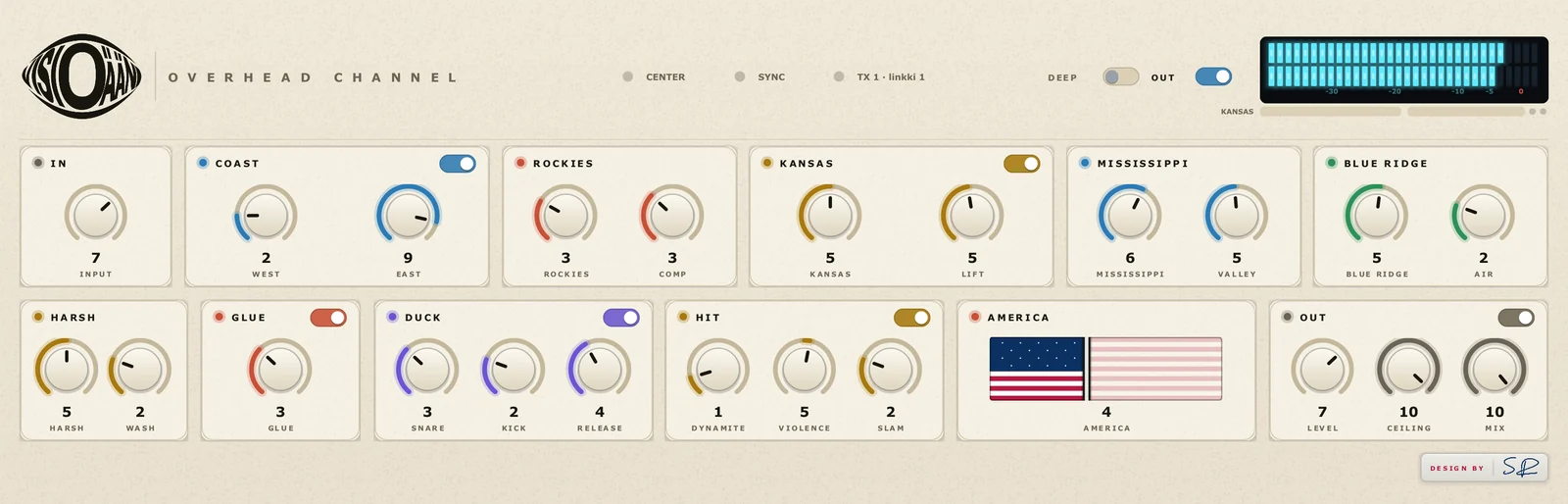
Task: Click the AMERICA flag slider
Action: [1106, 369]
